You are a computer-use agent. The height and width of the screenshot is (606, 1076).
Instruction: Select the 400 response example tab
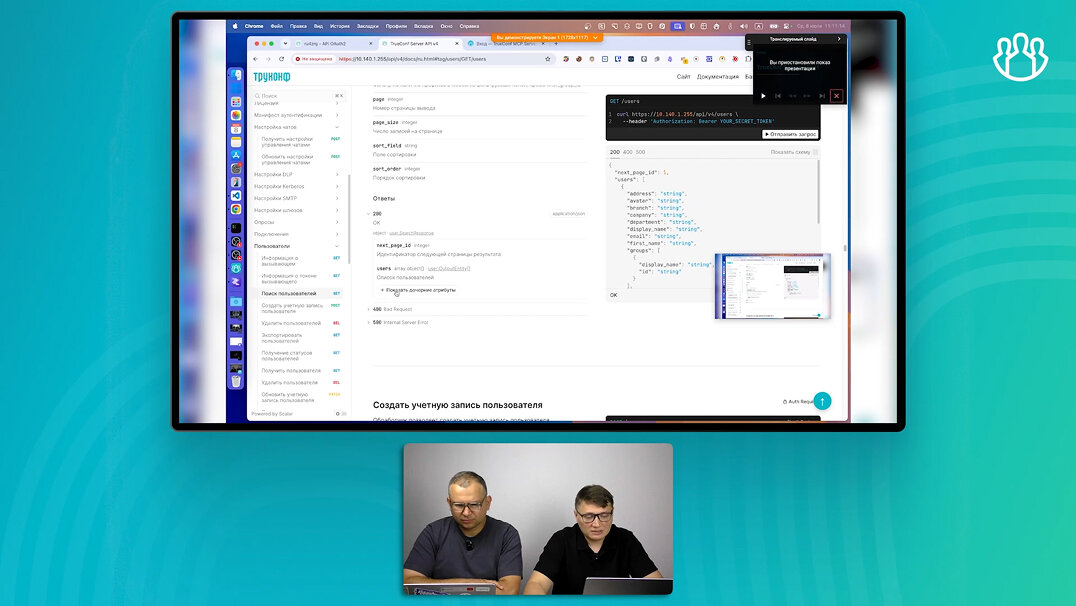627,152
